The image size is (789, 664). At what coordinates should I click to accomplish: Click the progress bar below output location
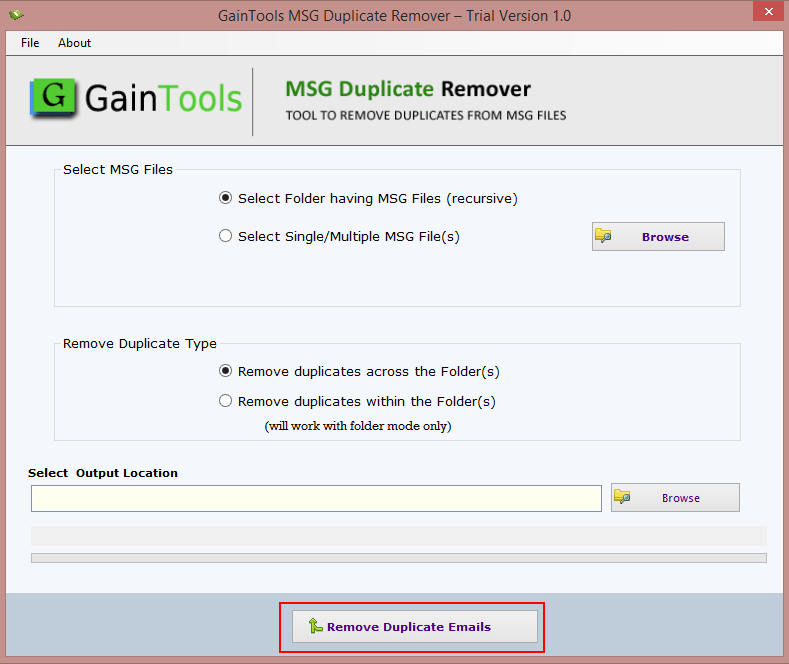[x=399, y=558]
